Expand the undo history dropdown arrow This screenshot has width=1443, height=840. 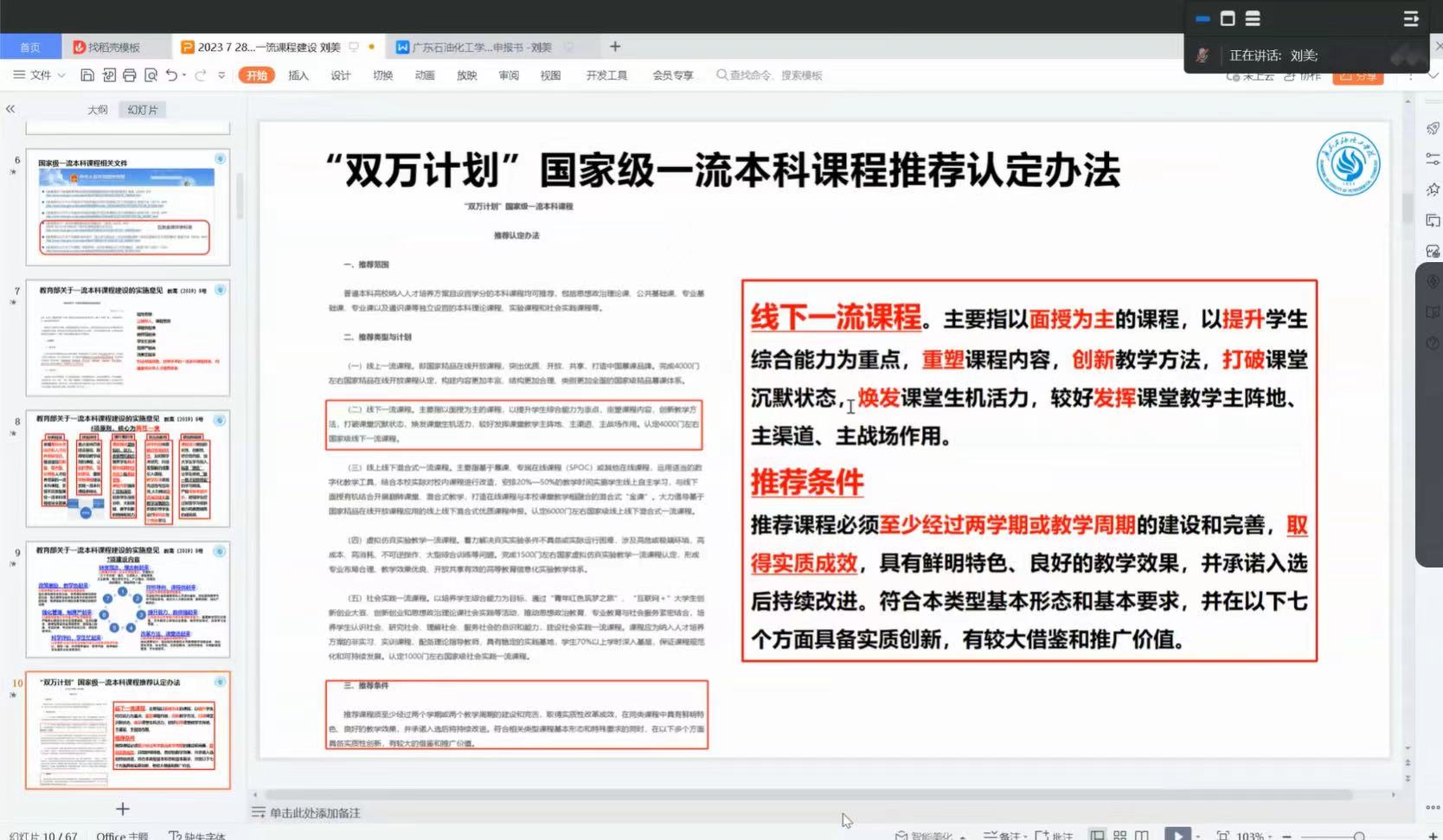[184, 75]
